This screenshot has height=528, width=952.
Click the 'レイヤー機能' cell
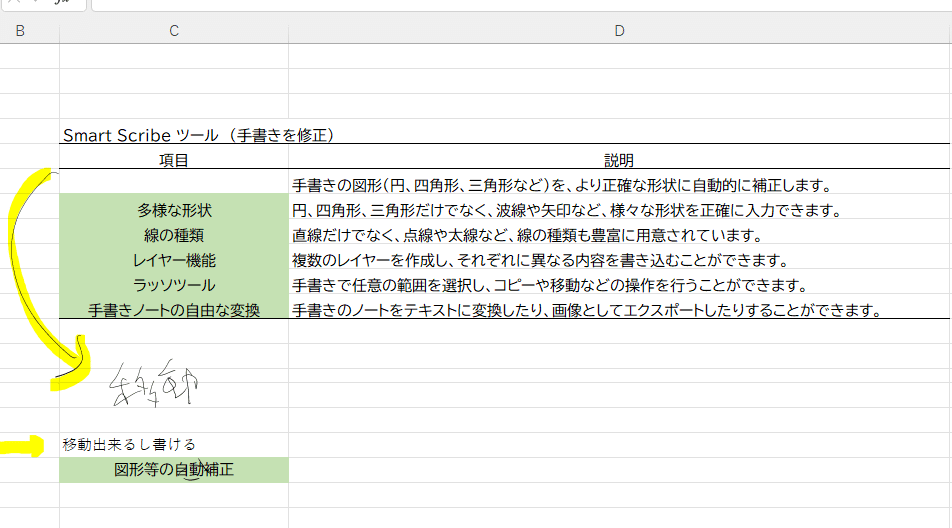pos(174,260)
